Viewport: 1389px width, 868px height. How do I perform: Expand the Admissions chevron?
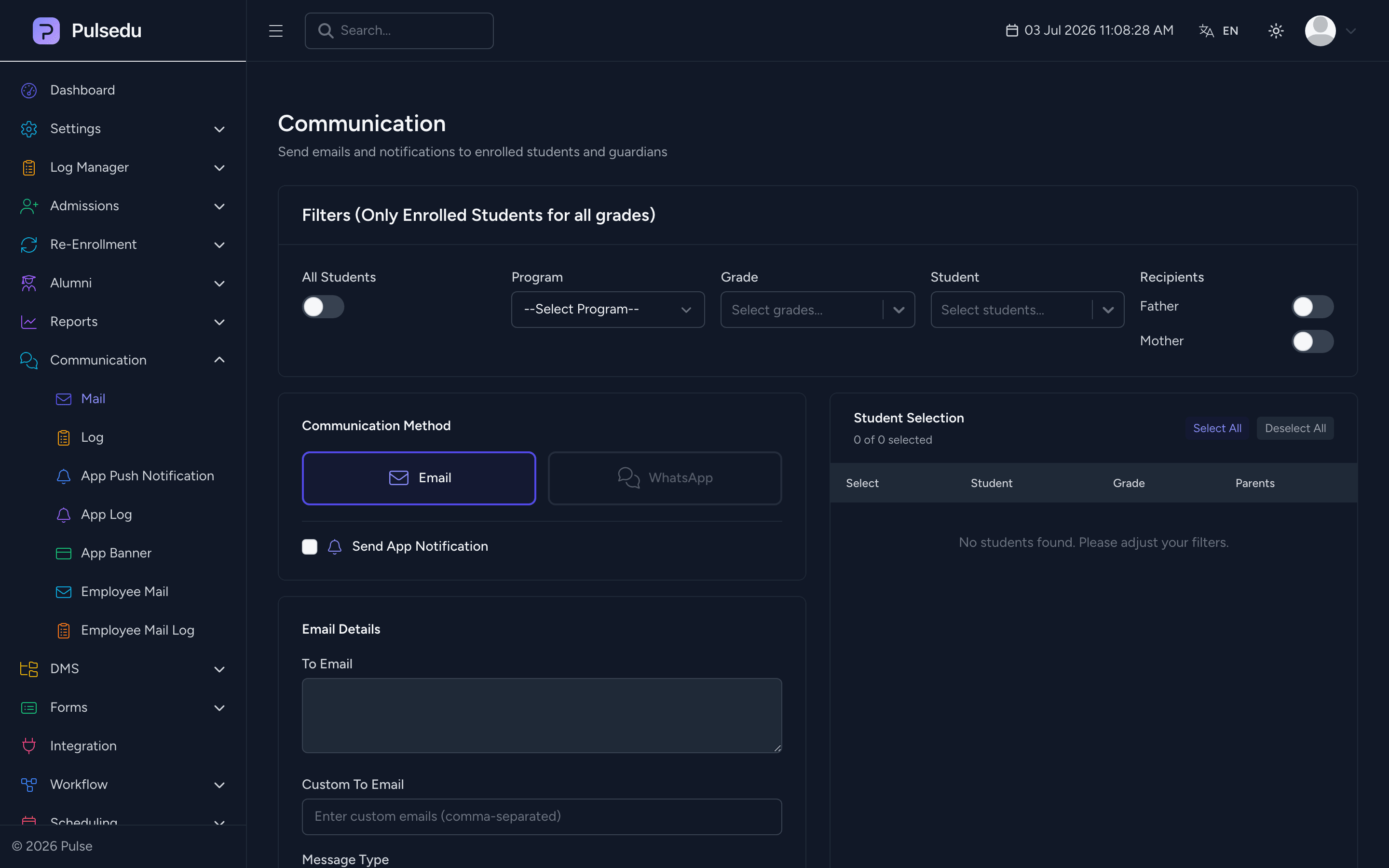[x=219, y=206]
